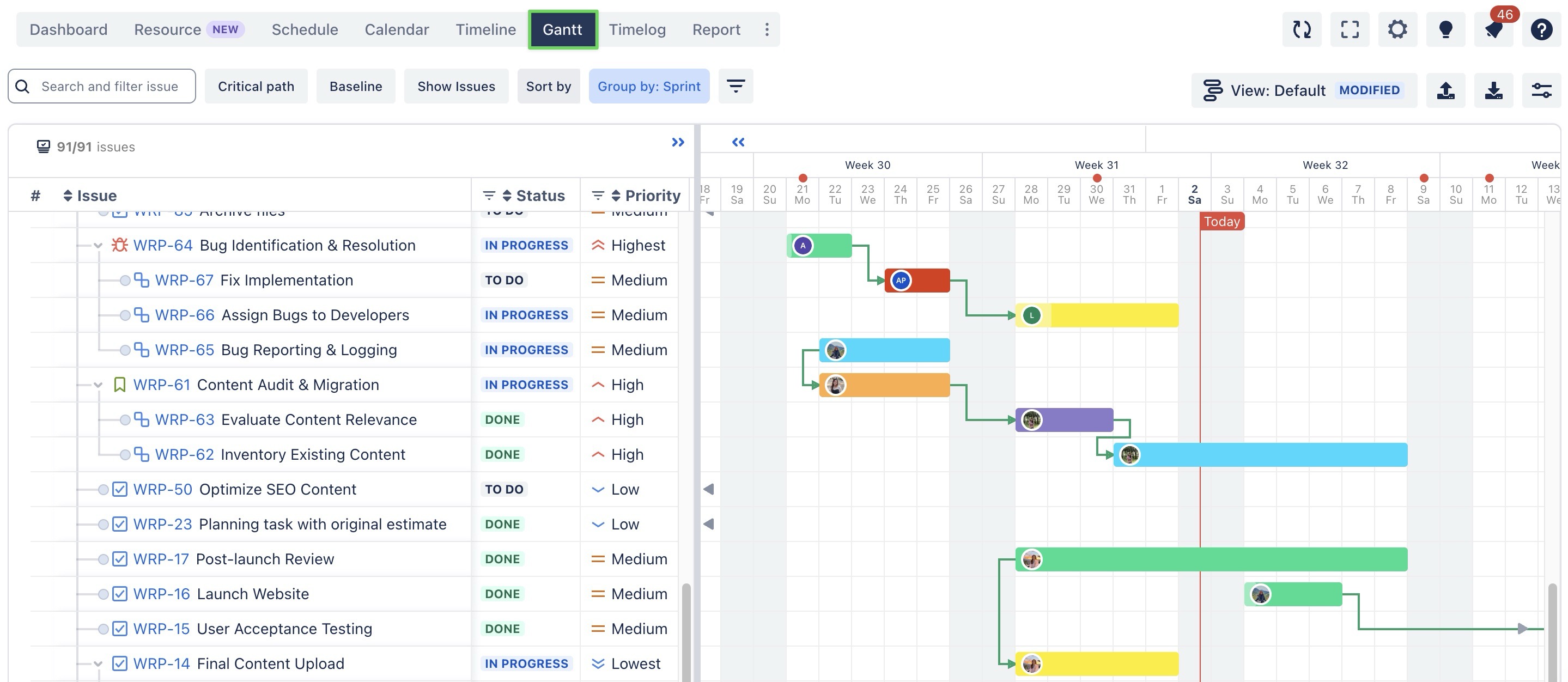Viewport: 1568px width, 682px height.
Task: Switch to the Timeline tab
Action: [x=485, y=29]
